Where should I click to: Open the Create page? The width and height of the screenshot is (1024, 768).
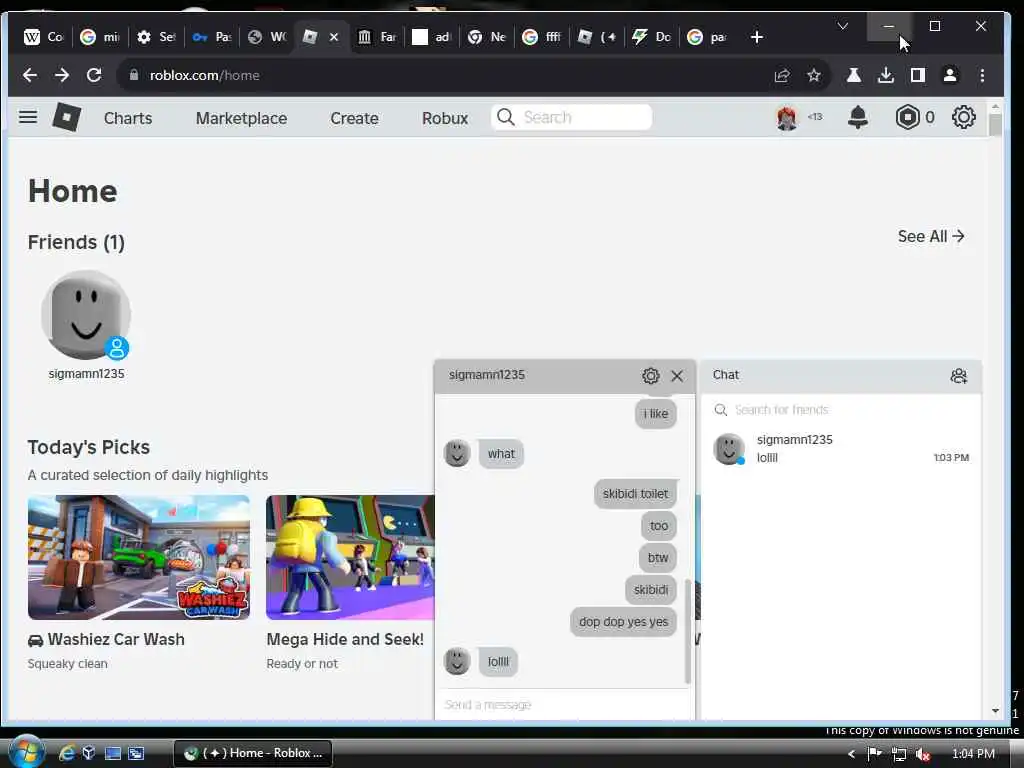click(x=354, y=118)
